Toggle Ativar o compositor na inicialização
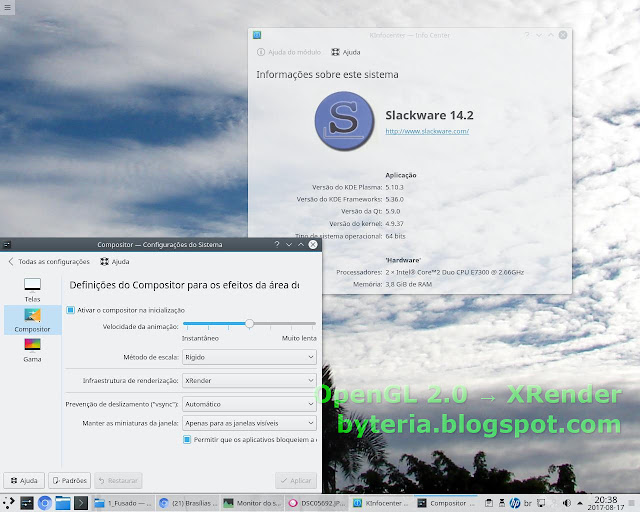The height and width of the screenshot is (512, 640). pos(125,310)
